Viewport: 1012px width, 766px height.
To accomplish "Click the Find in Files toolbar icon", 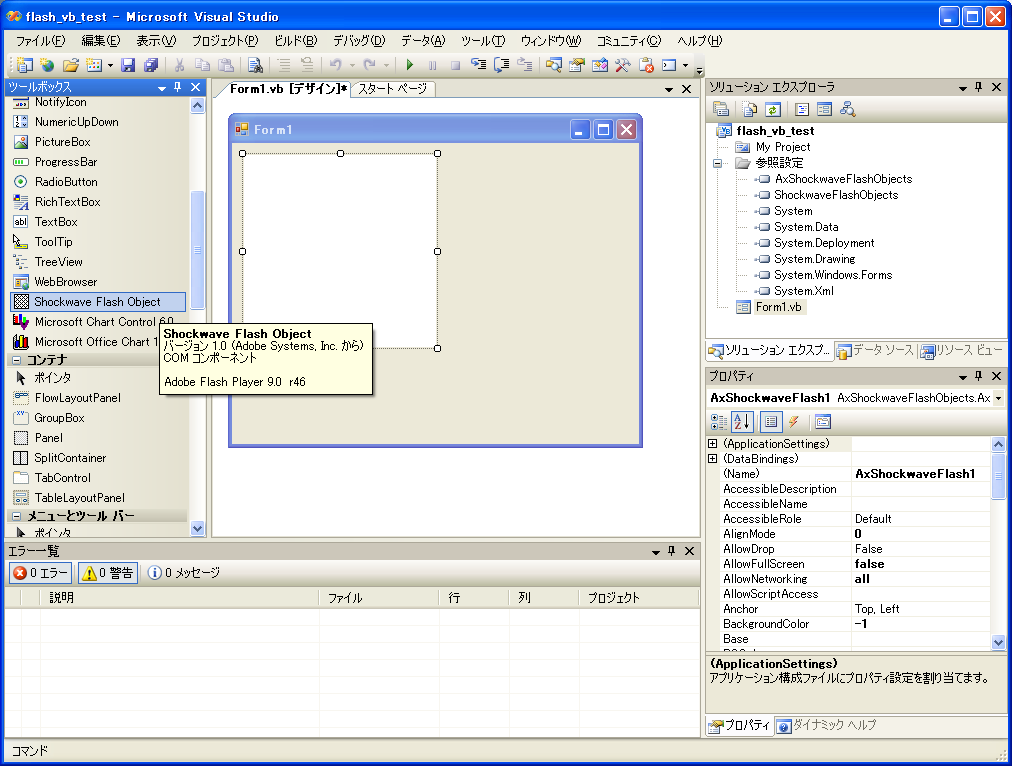I will [x=255, y=65].
